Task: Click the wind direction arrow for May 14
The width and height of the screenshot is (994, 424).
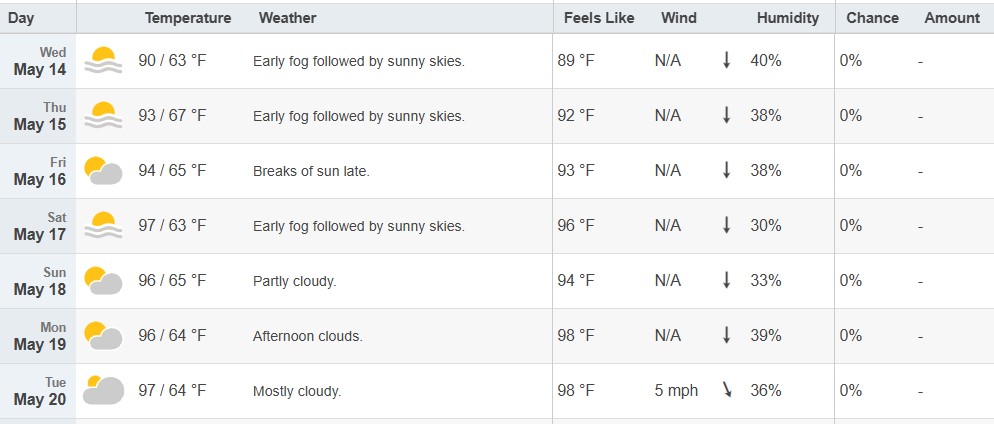Action: 726,61
